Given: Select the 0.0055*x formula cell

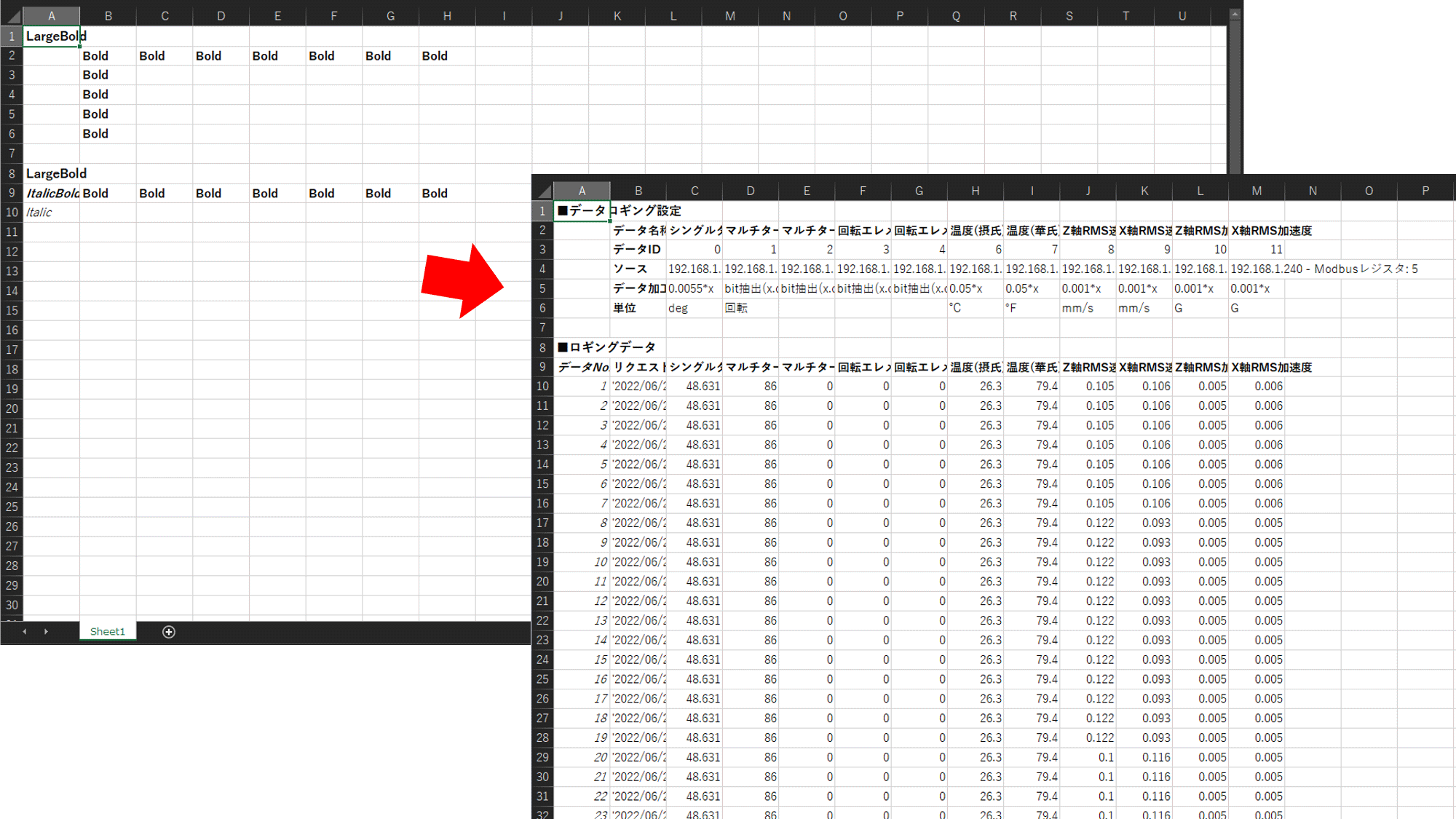Looking at the screenshot, I should click(695, 289).
